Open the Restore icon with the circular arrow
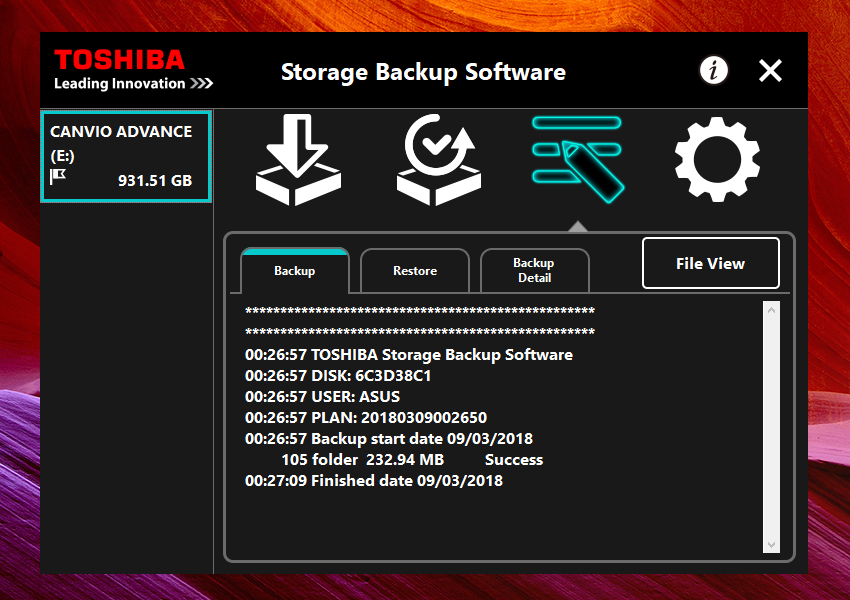Screen dimensions: 850x600 pyautogui.click(x=439, y=160)
